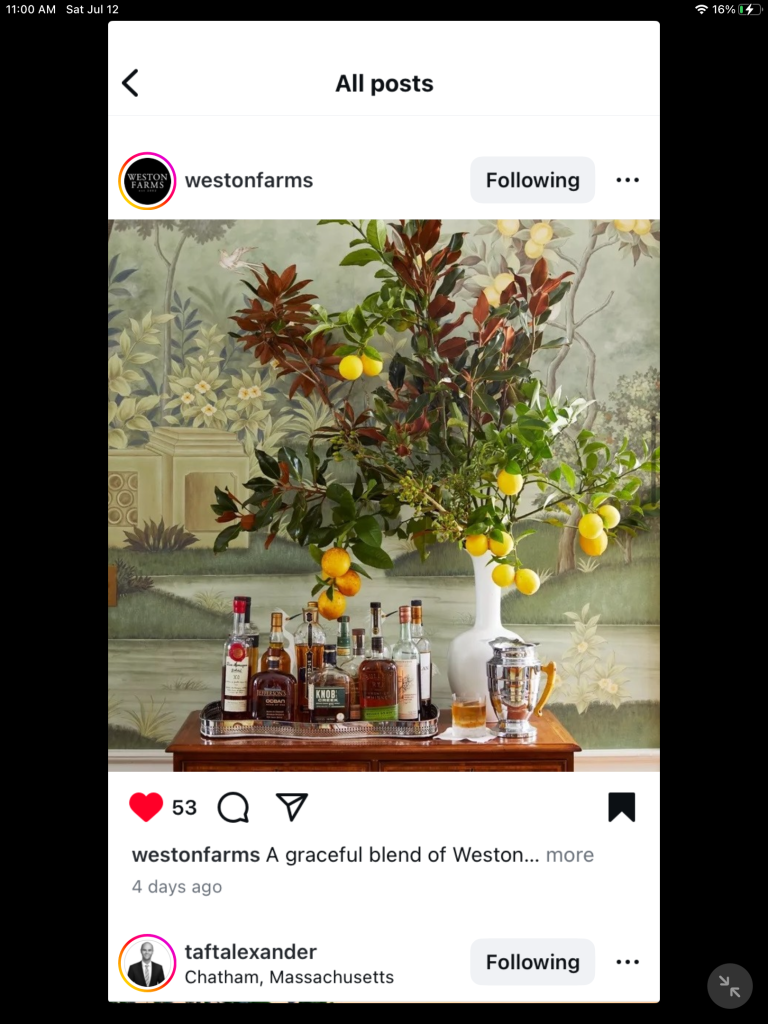Screen dimensions: 768x1024
Task: Toggle the Following button for westonfarms
Action: click(532, 180)
